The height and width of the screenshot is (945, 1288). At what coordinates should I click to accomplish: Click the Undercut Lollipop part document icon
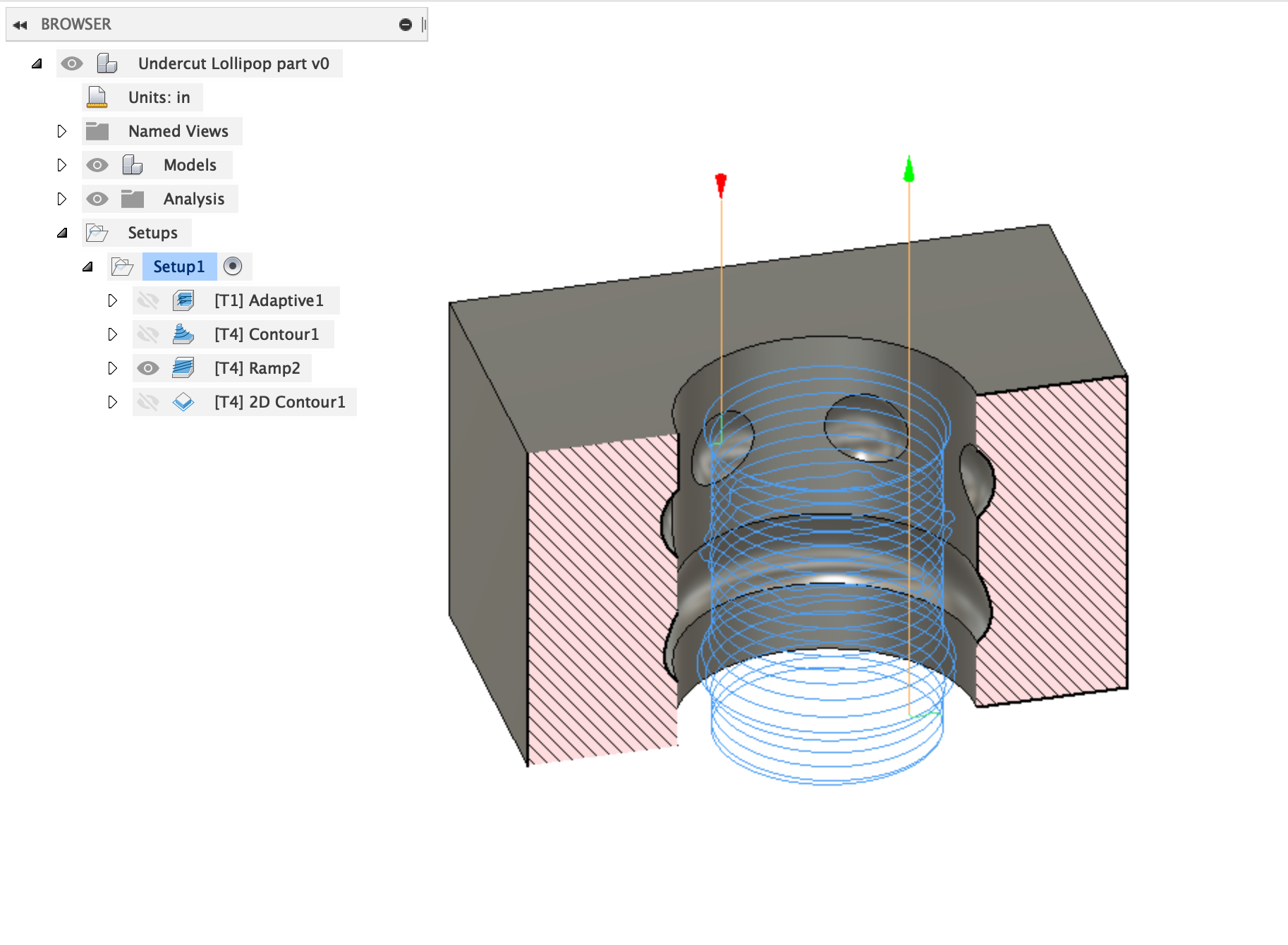point(107,63)
